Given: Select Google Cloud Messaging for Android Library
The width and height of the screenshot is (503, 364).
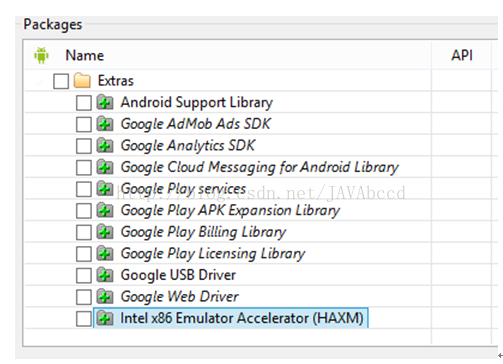Looking at the screenshot, I should [x=259, y=167].
